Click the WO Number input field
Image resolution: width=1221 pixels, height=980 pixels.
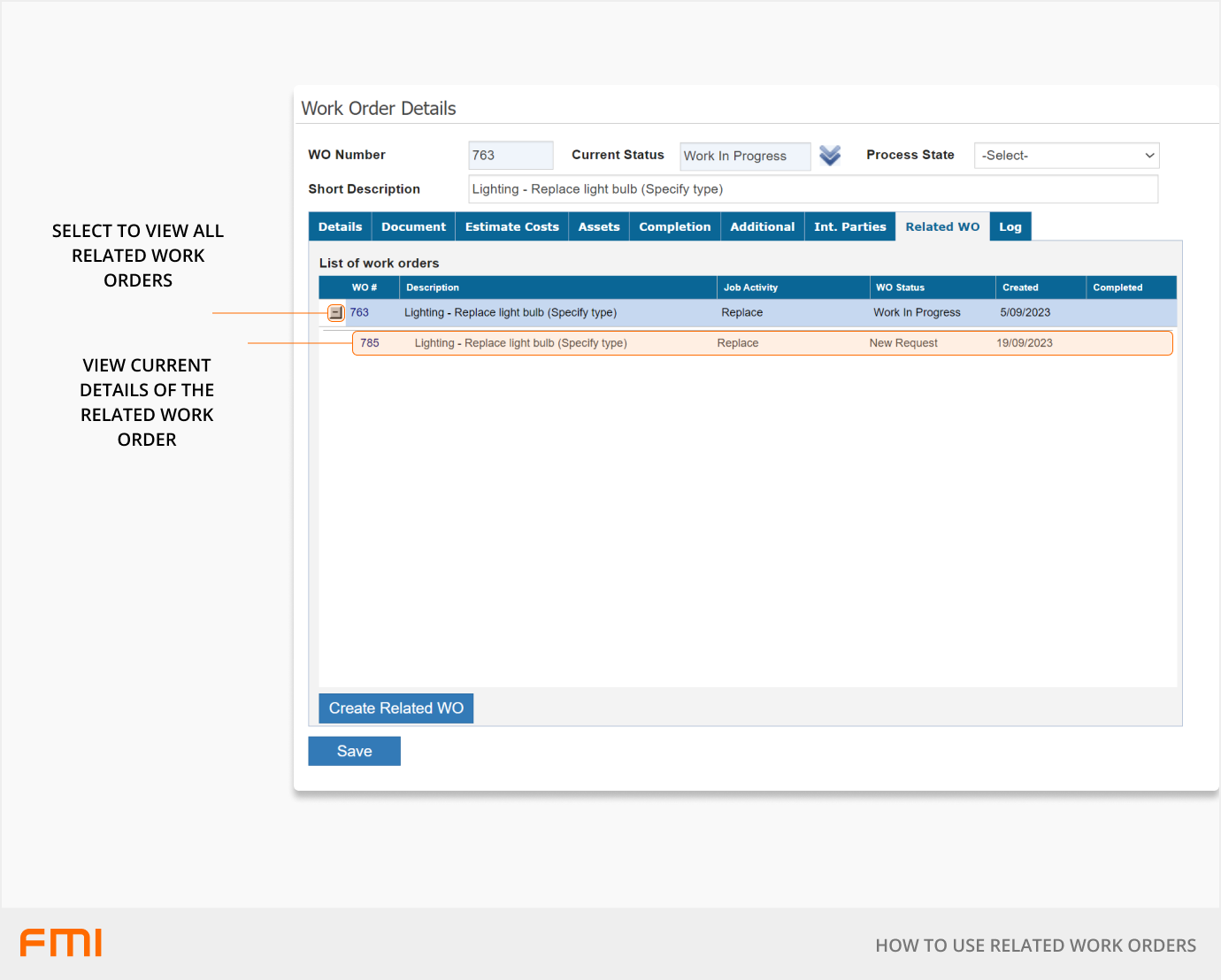pyautogui.click(x=511, y=156)
